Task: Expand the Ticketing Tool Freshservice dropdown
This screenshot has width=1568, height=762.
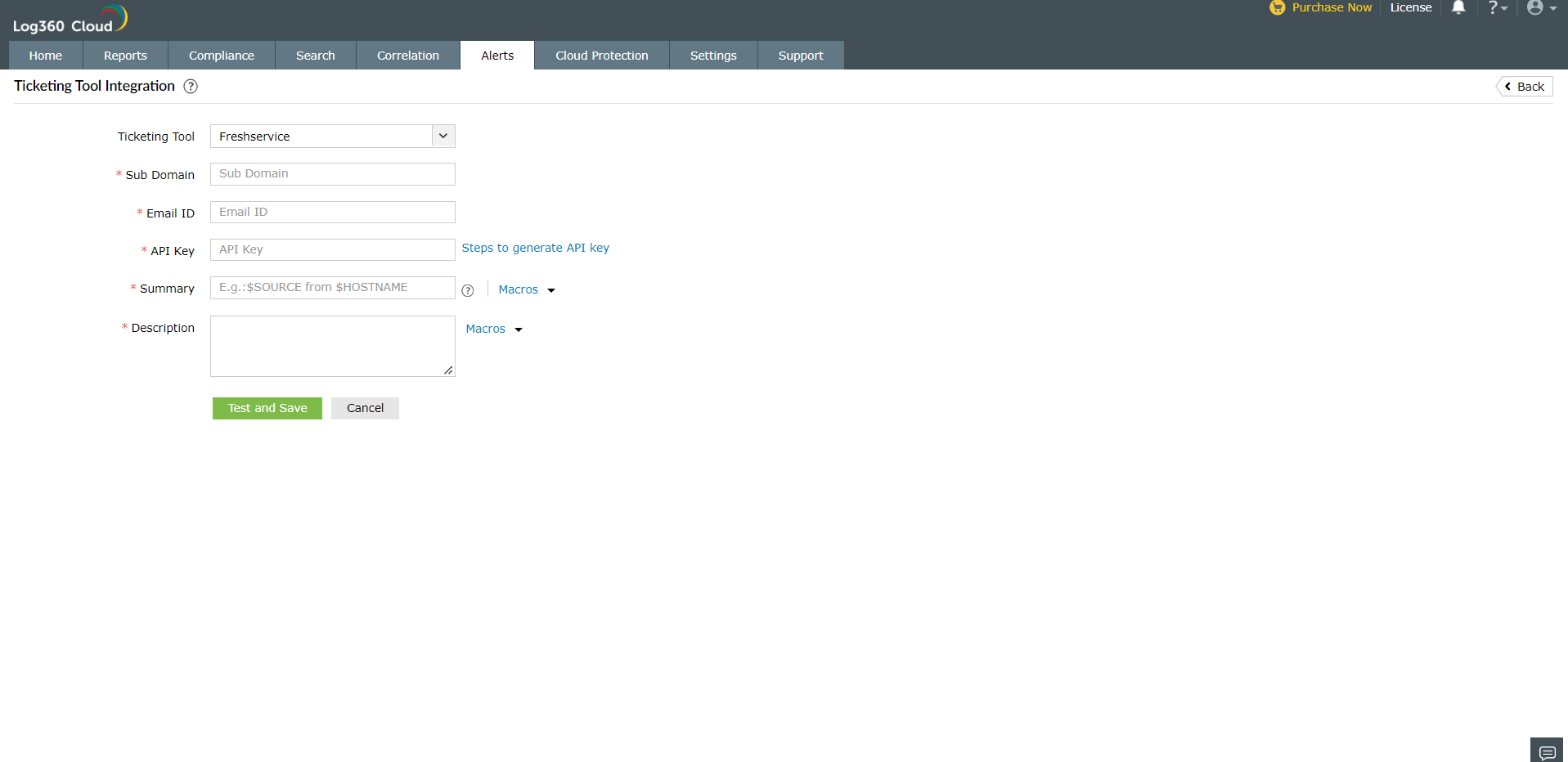Action: coord(333,137)
